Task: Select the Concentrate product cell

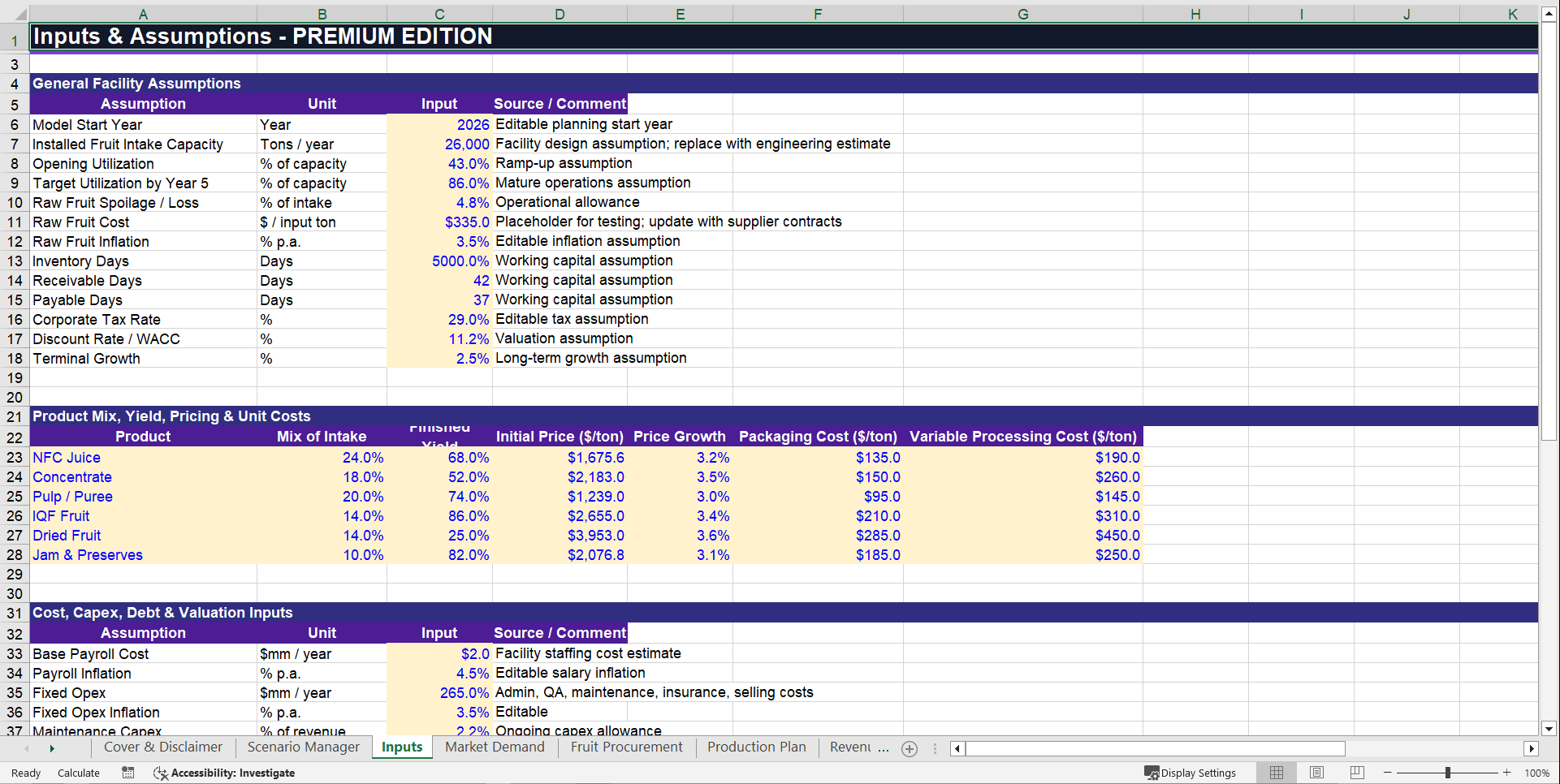Action: pyautogui.click(x=143, y=477)
